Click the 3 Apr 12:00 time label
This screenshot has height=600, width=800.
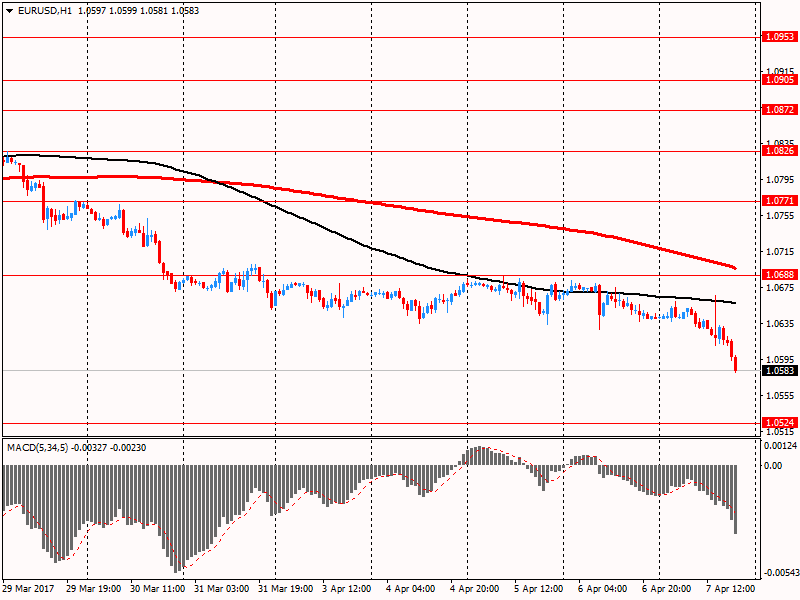347,589
